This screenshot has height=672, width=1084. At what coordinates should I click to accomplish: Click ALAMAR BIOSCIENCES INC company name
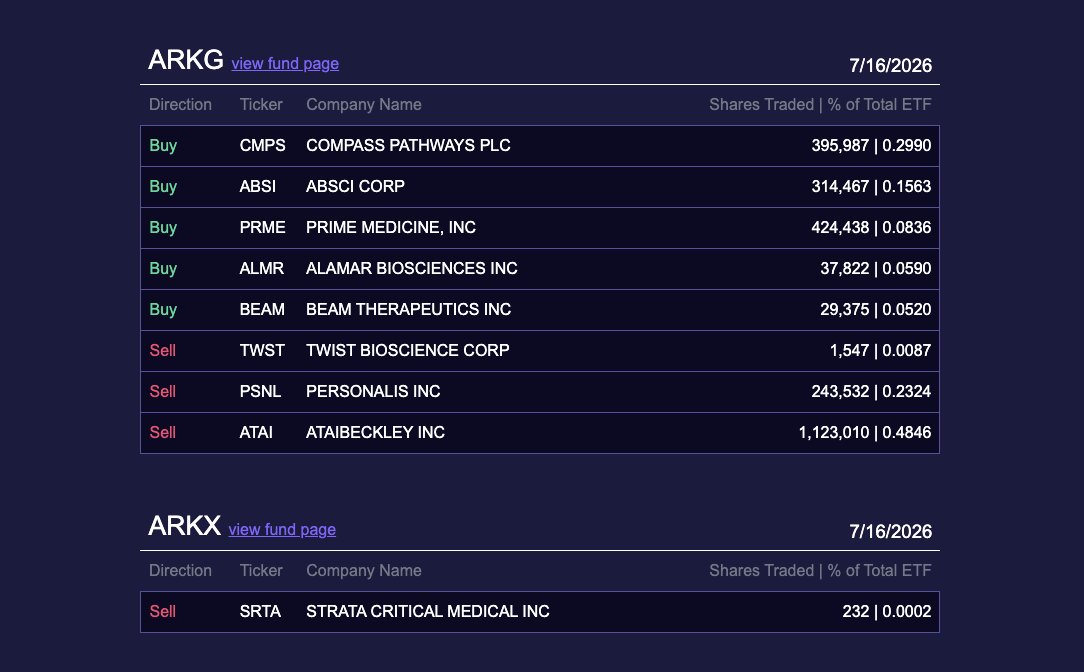[x=412, y=268]
